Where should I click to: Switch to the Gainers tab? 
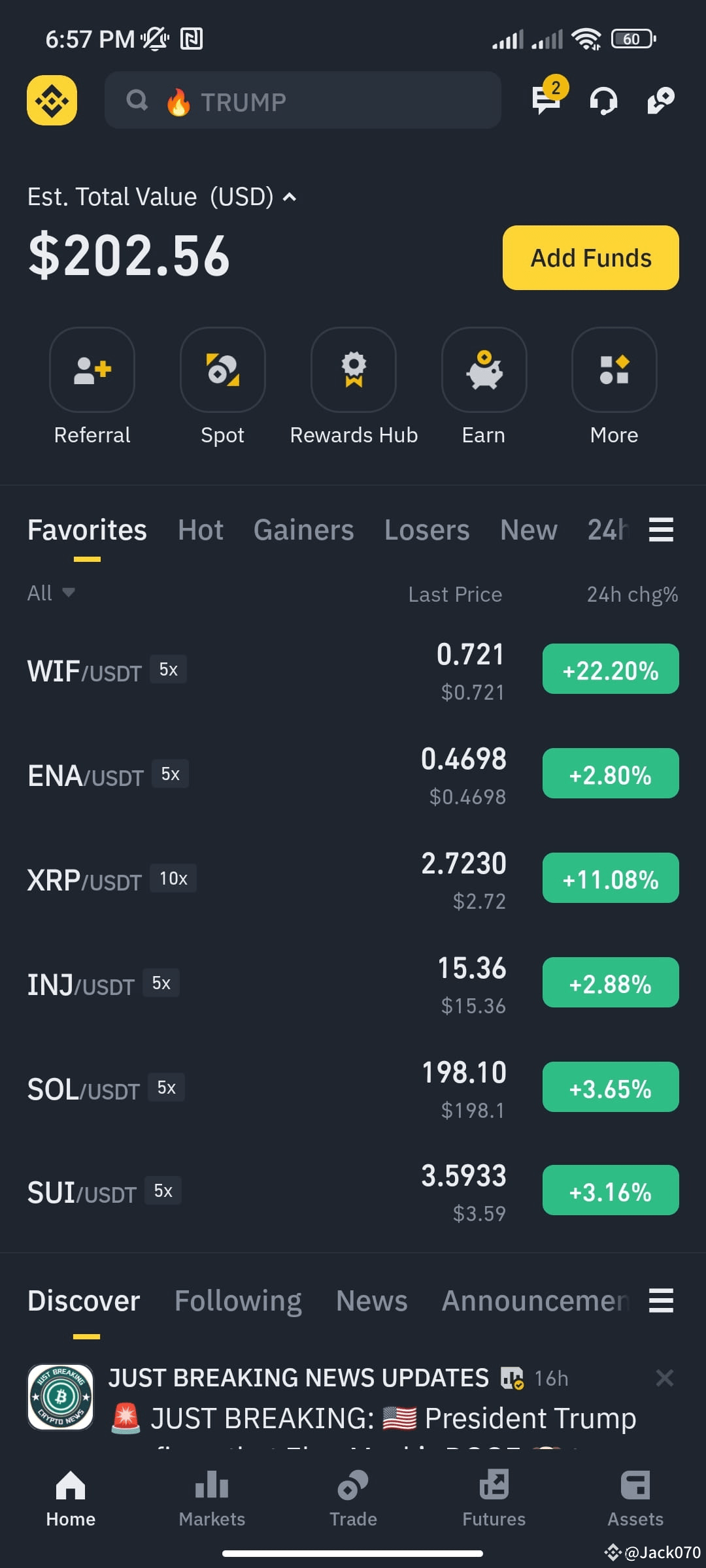[x=303, y=530]
